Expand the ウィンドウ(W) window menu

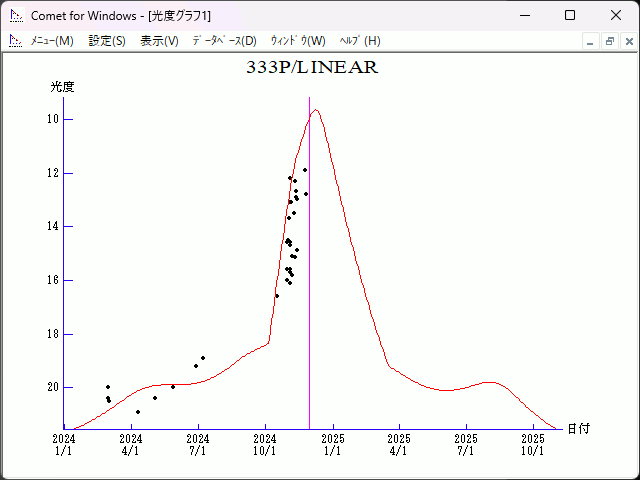point(298,41)
